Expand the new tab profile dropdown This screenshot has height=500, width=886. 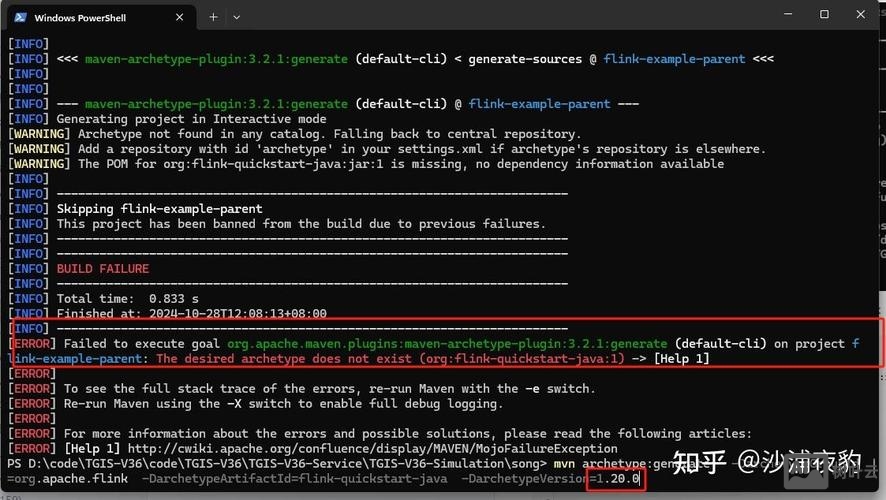click(237, 17)
